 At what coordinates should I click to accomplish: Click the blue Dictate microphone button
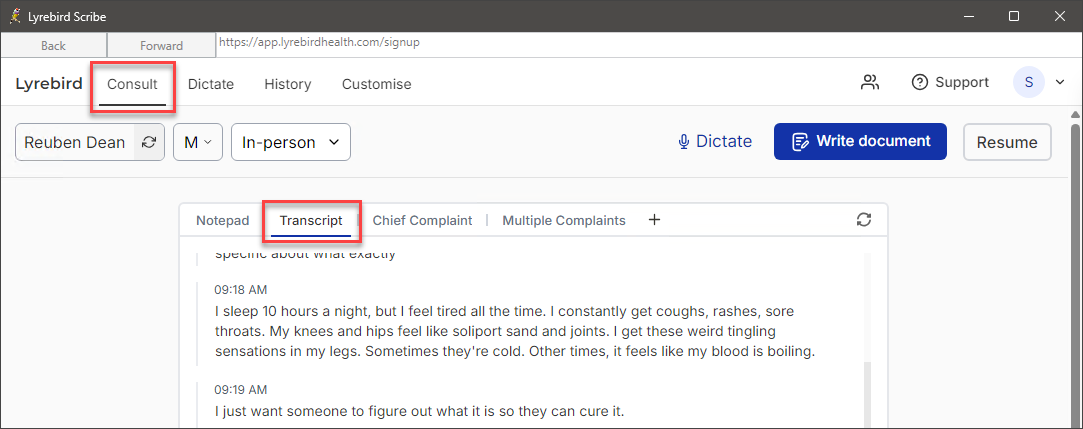point(715,141)
